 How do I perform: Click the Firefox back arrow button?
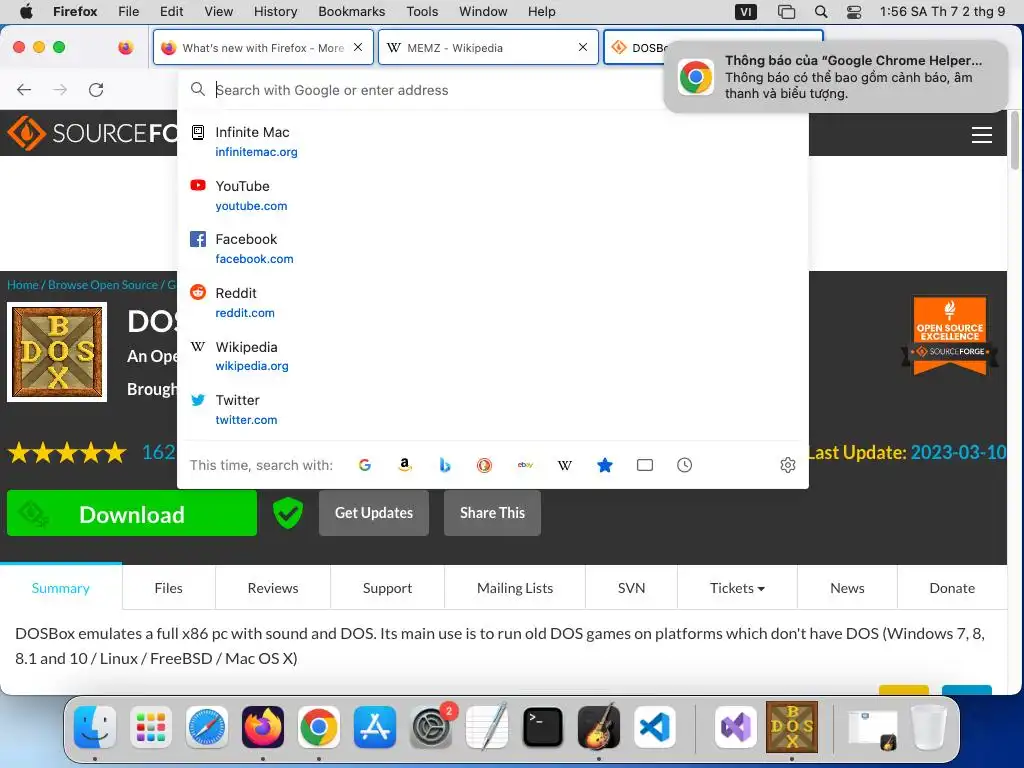[24, 89]
